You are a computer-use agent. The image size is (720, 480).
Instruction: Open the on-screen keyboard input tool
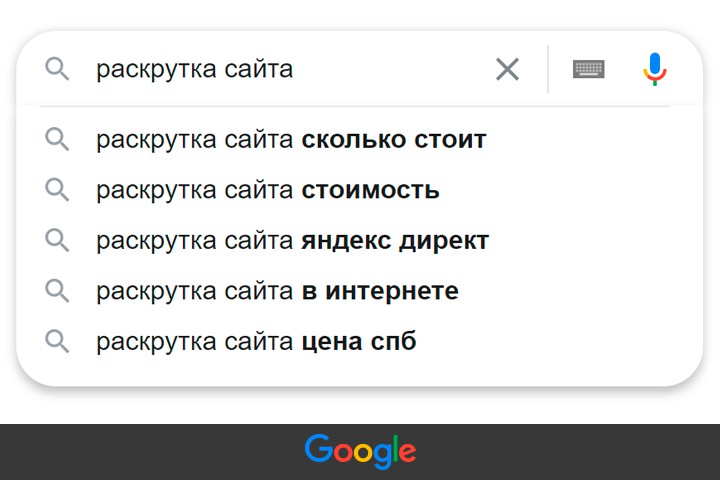click(589, 69)
